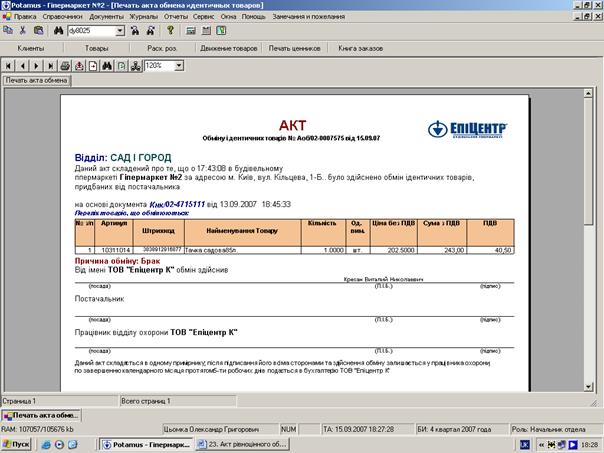Viewport: 604px width, 453px height.
Task: Click the 243,00 sum cell
Action: click(442, 250)
